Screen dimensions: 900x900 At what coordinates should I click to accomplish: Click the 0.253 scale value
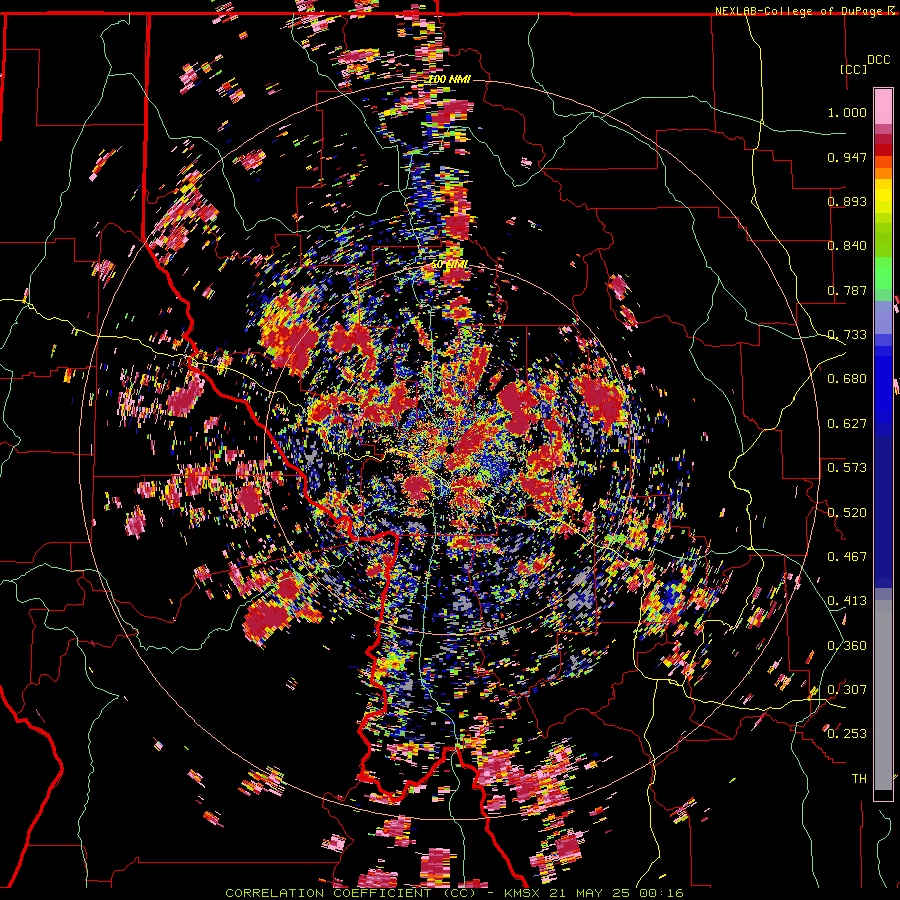[847, 734]
